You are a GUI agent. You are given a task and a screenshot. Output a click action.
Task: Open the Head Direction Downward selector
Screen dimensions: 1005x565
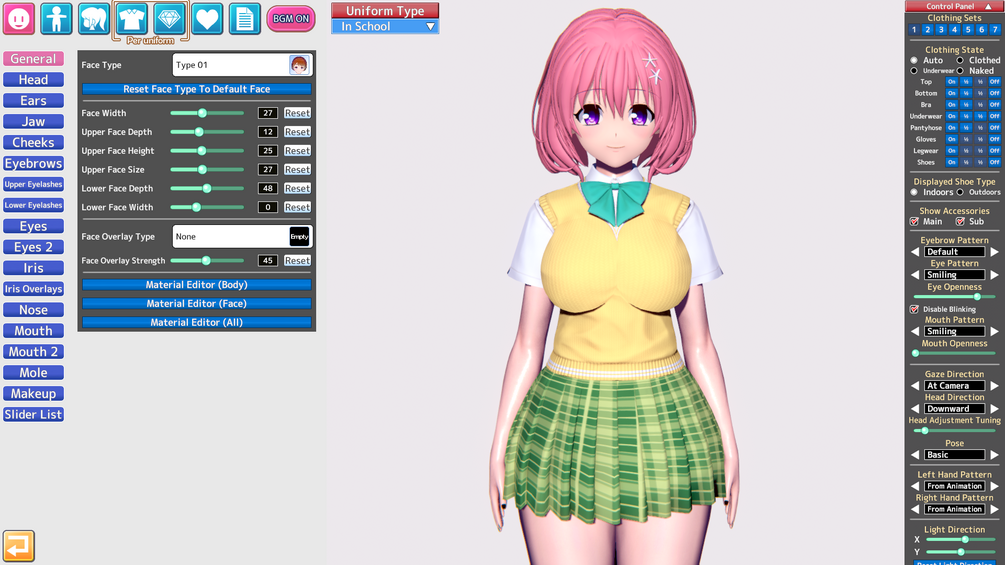tap(954, 409)
